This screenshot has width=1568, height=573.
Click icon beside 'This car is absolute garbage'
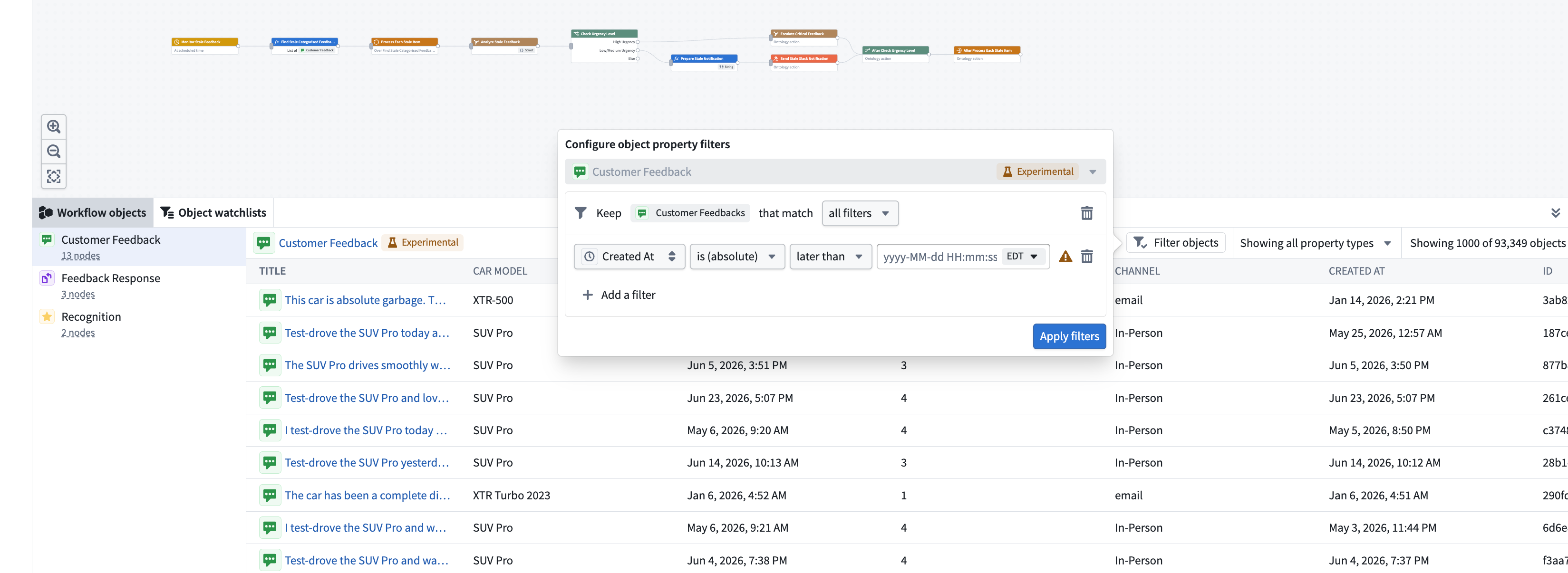tap(270, 300)
